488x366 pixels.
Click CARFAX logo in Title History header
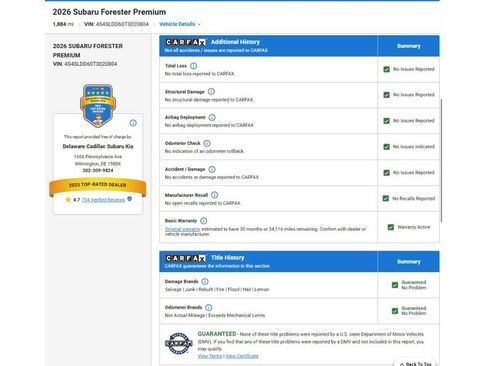click(x=185, y=258)
